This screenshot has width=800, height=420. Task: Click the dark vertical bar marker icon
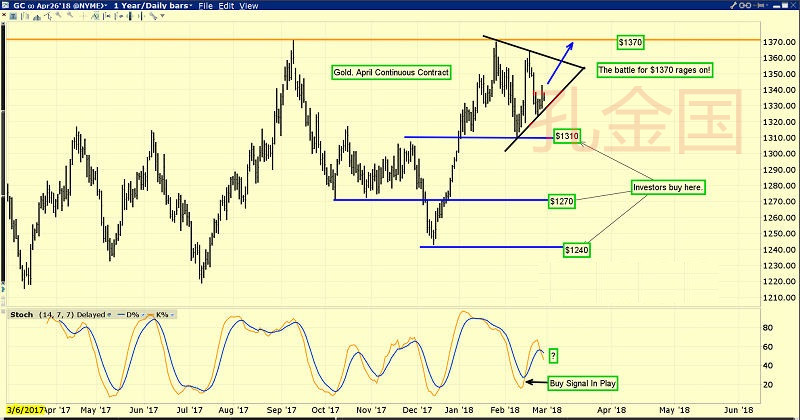tap(130, 16)
